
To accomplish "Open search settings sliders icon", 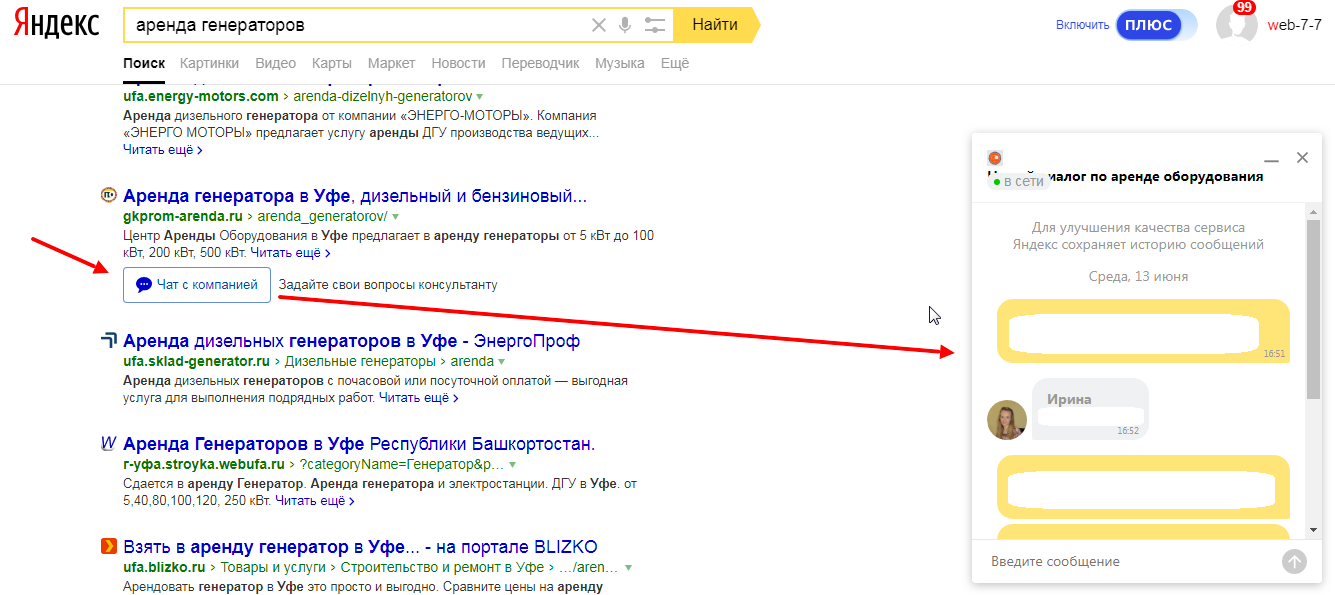I will click(655, 25).
